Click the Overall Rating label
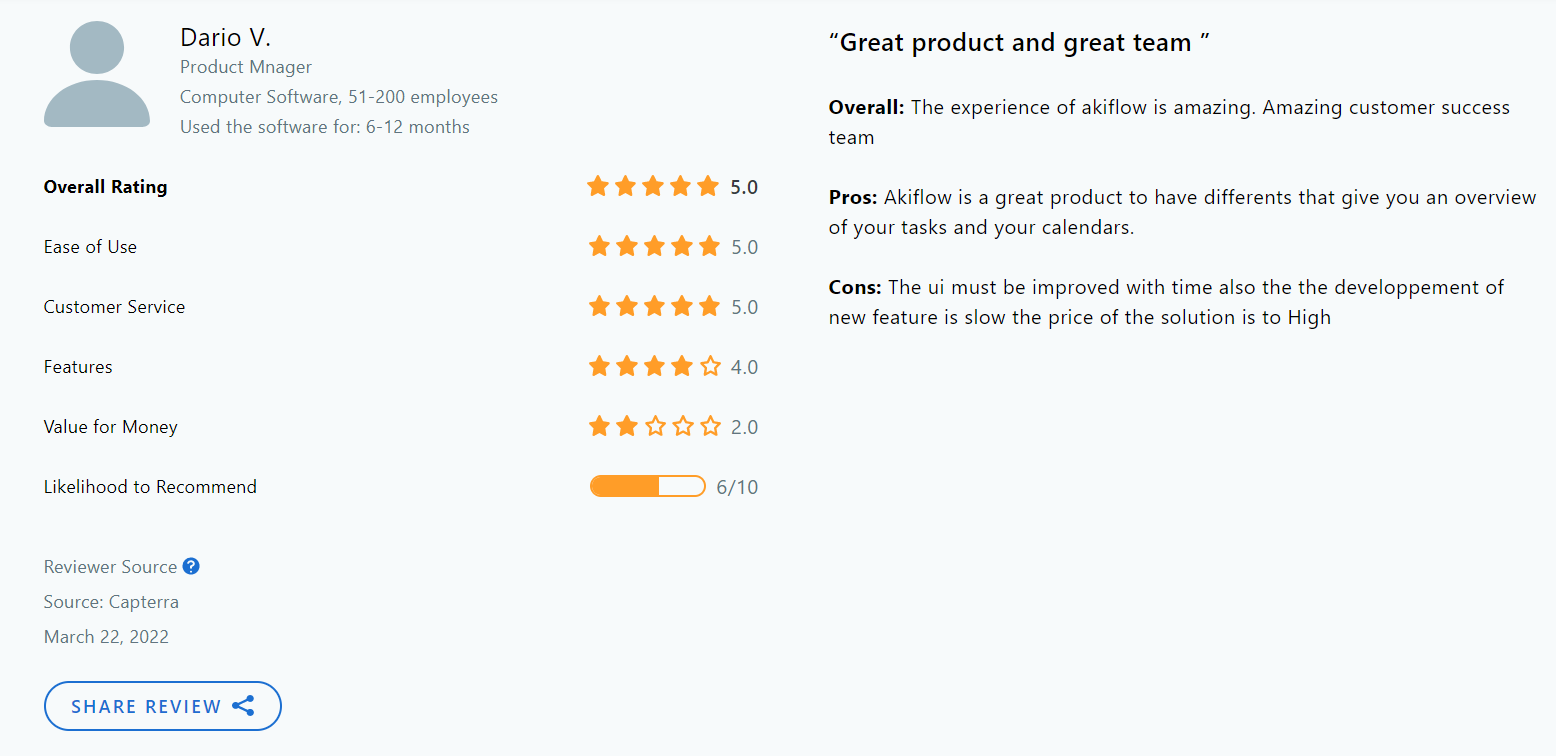The width and height of the screenshot is (1556, 756). click(105, 186)
